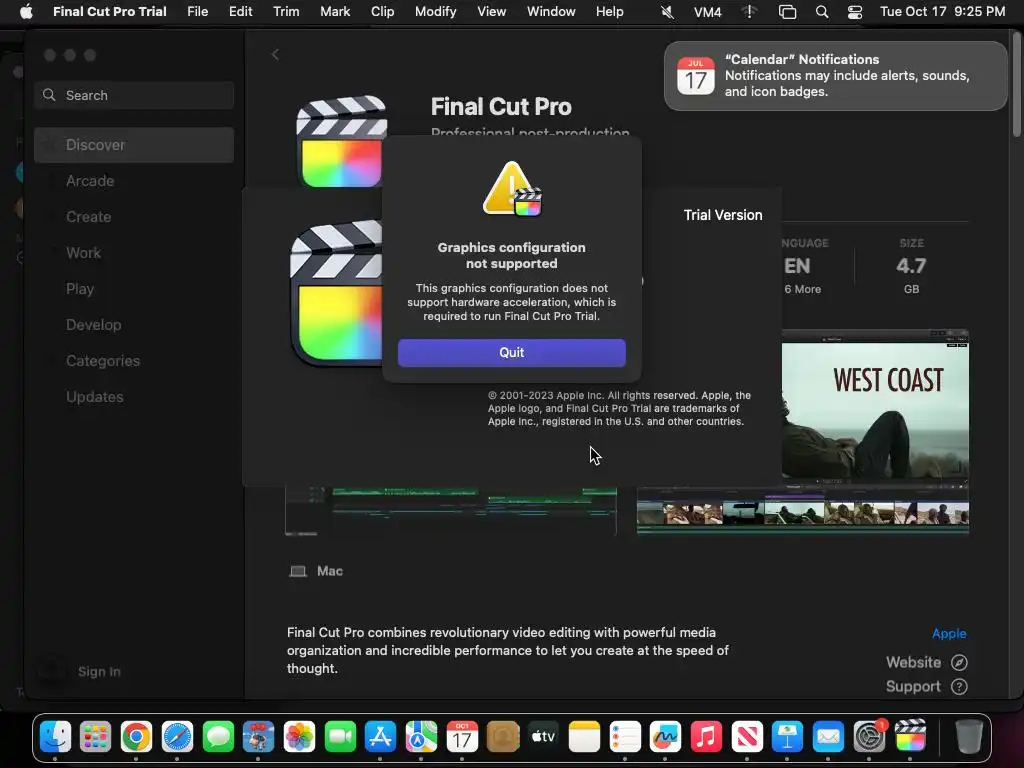Click the muted sound icon in menu bar

click(x=667, y=12)
